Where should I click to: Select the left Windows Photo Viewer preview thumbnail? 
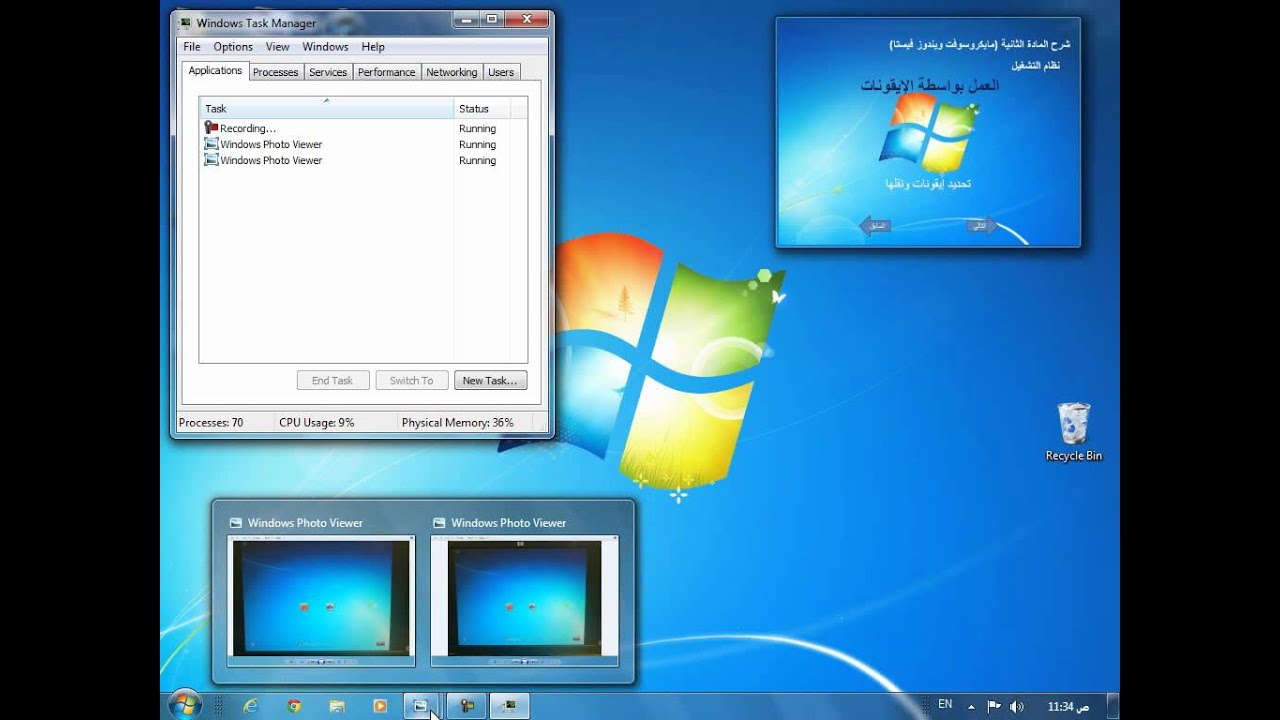tap(321, 600)
